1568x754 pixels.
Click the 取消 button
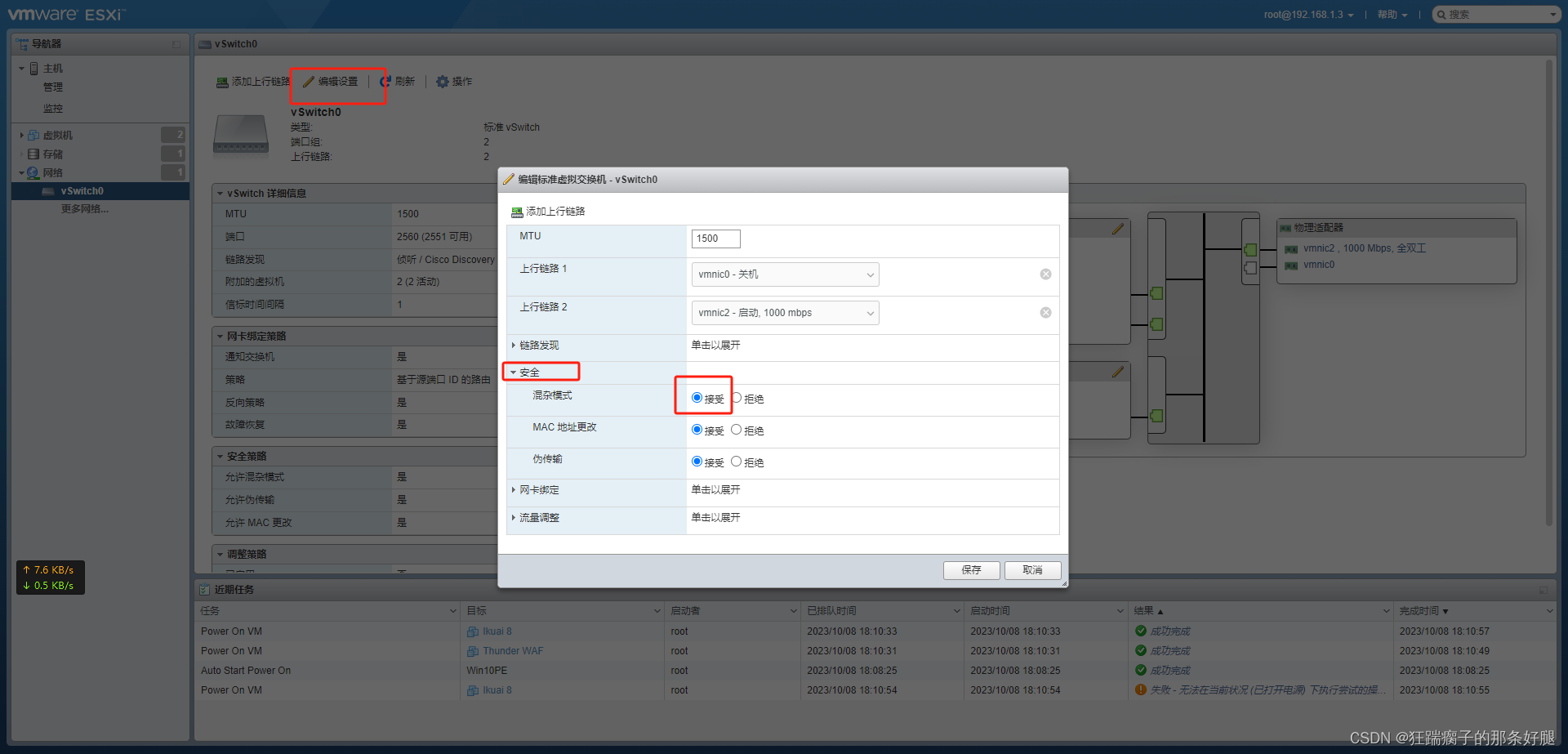pos(1033,570)
